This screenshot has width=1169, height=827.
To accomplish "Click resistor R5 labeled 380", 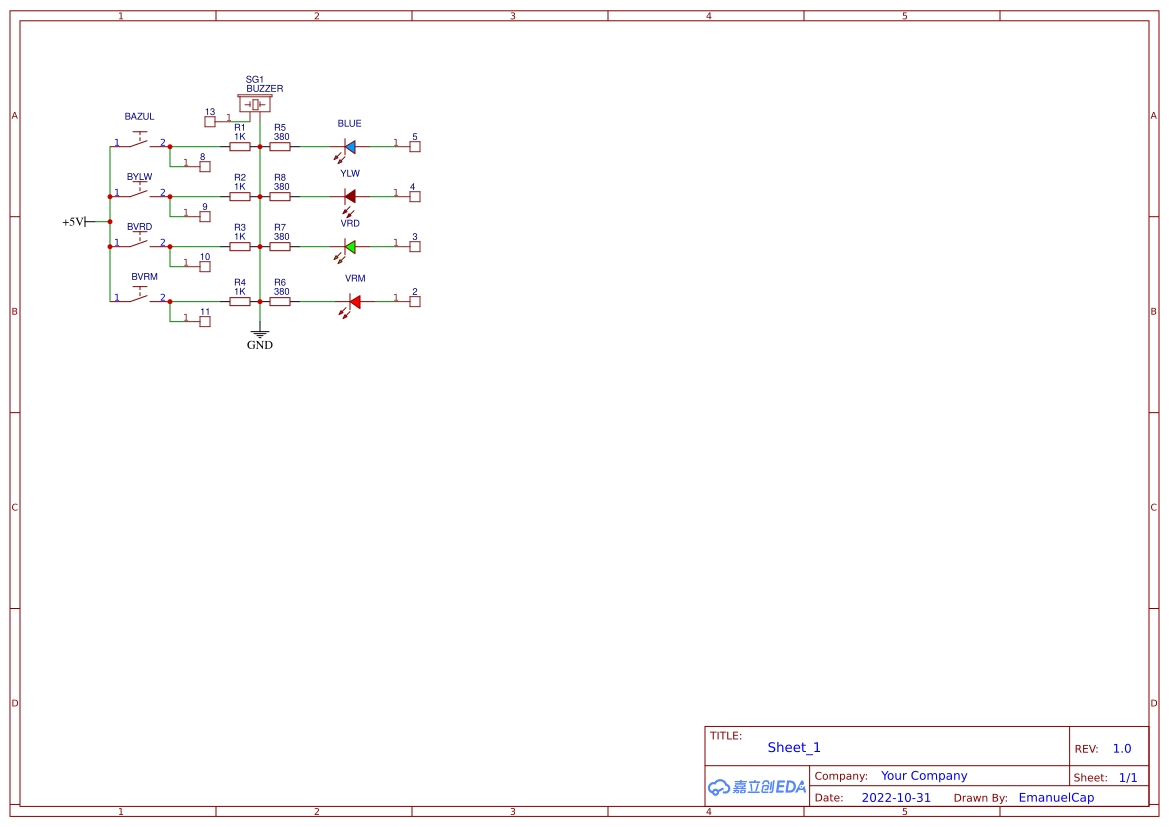I will [x=281, y=145].
